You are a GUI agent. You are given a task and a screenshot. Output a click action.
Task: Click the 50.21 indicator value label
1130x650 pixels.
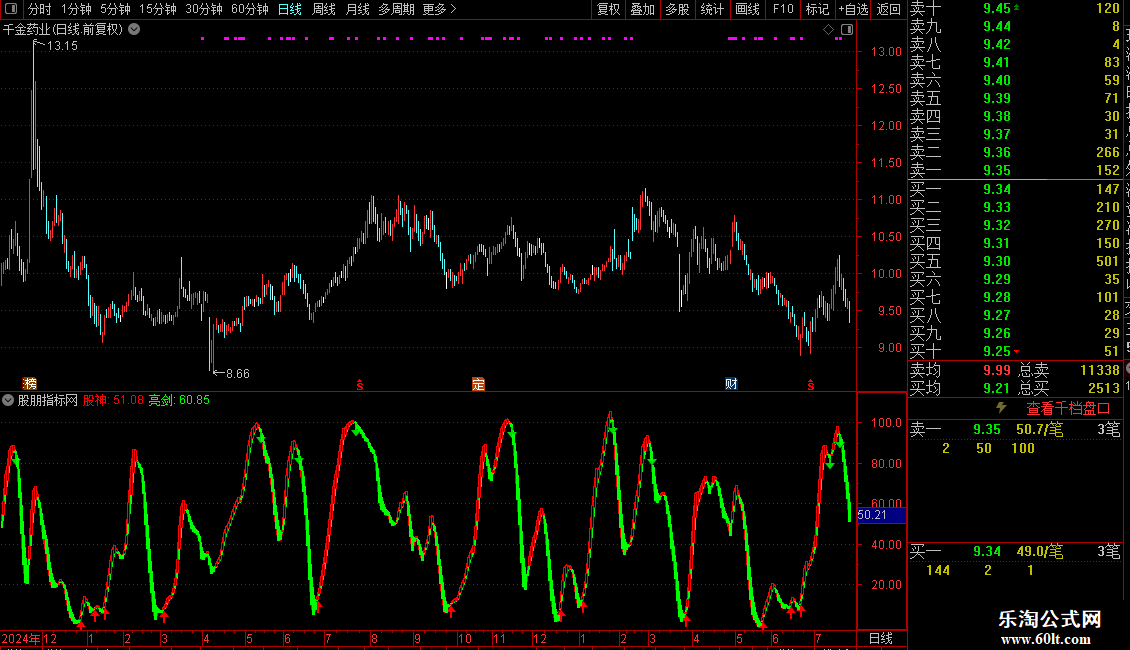(x=881, y=515)
